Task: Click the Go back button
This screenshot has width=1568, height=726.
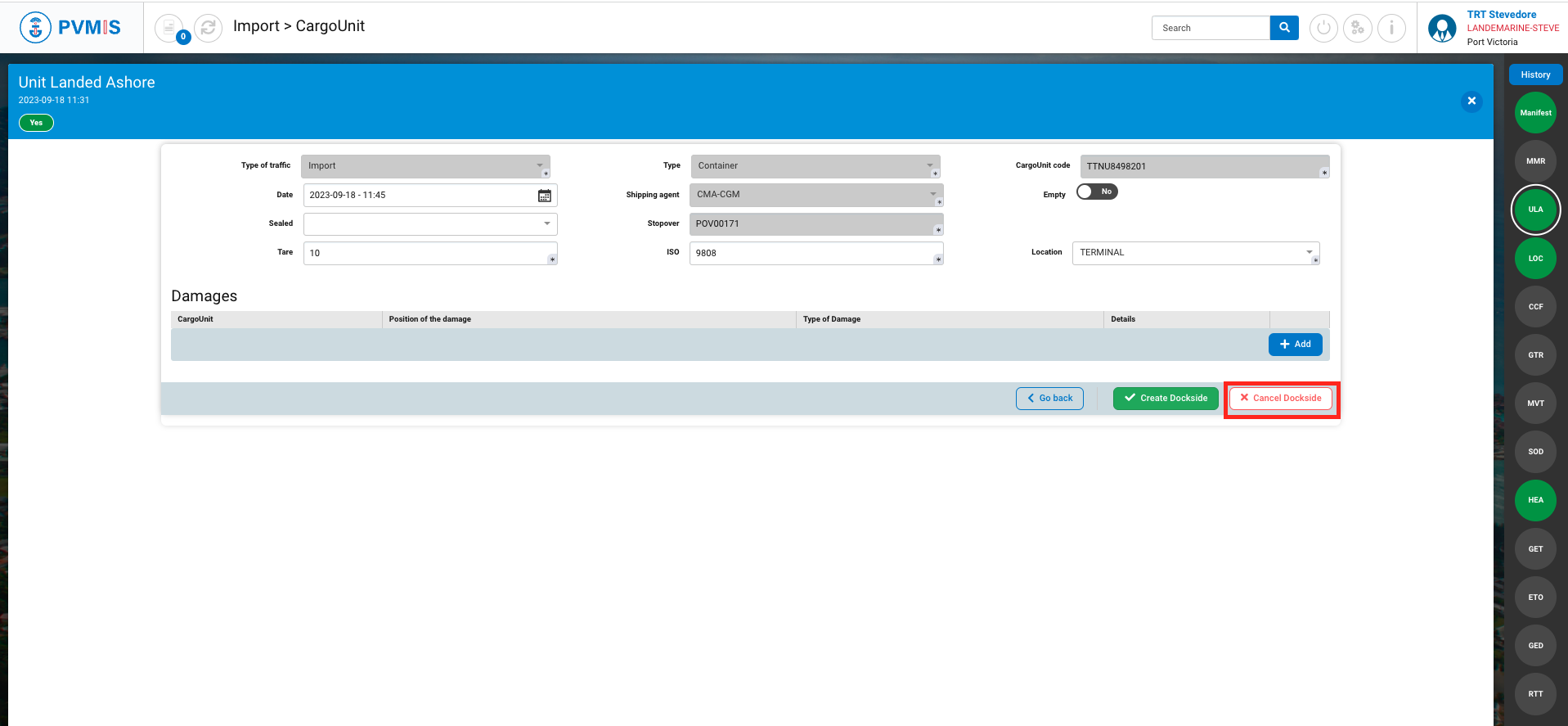Action: point(1049,399)
